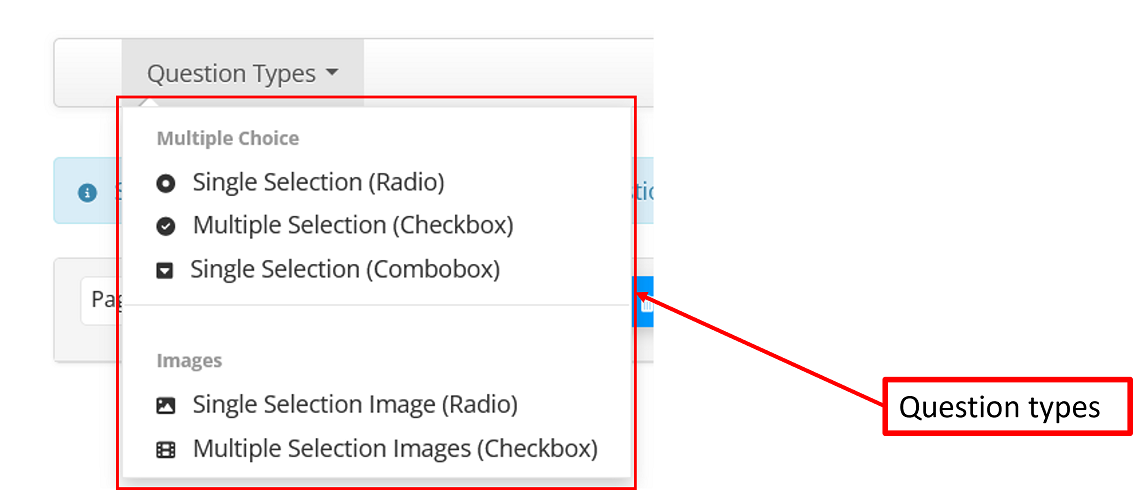
Task: Choose Multiple Selection Images (Checkbox) entry
Action: (x=395, y=449)
